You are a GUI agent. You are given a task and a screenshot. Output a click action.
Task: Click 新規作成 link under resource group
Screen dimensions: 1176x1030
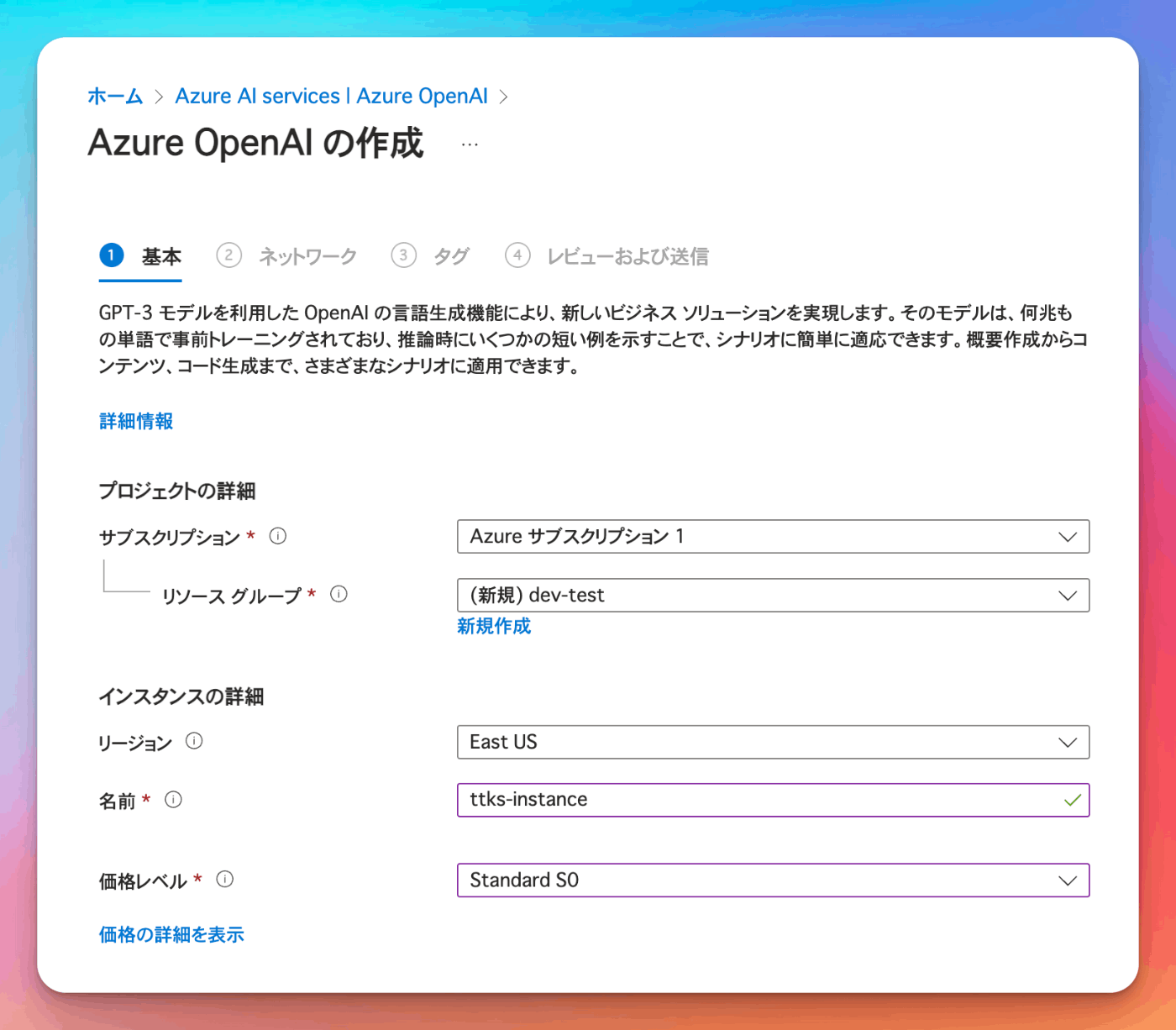[x=494, y=626]
